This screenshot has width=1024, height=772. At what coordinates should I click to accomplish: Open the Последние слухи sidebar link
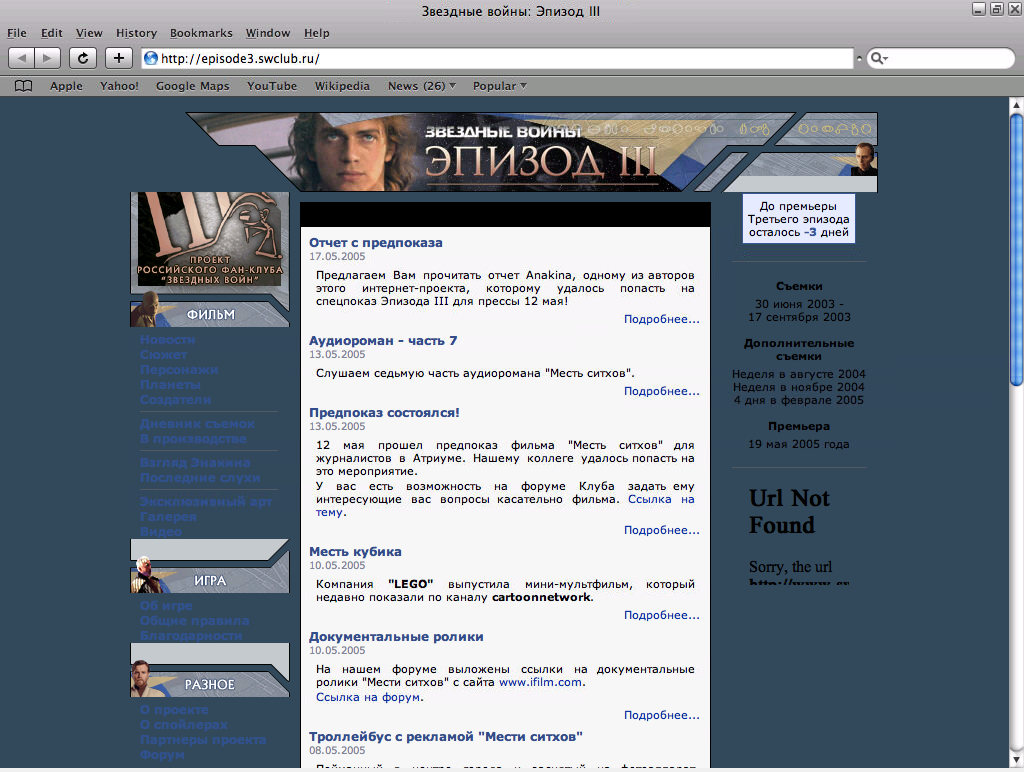200,477
